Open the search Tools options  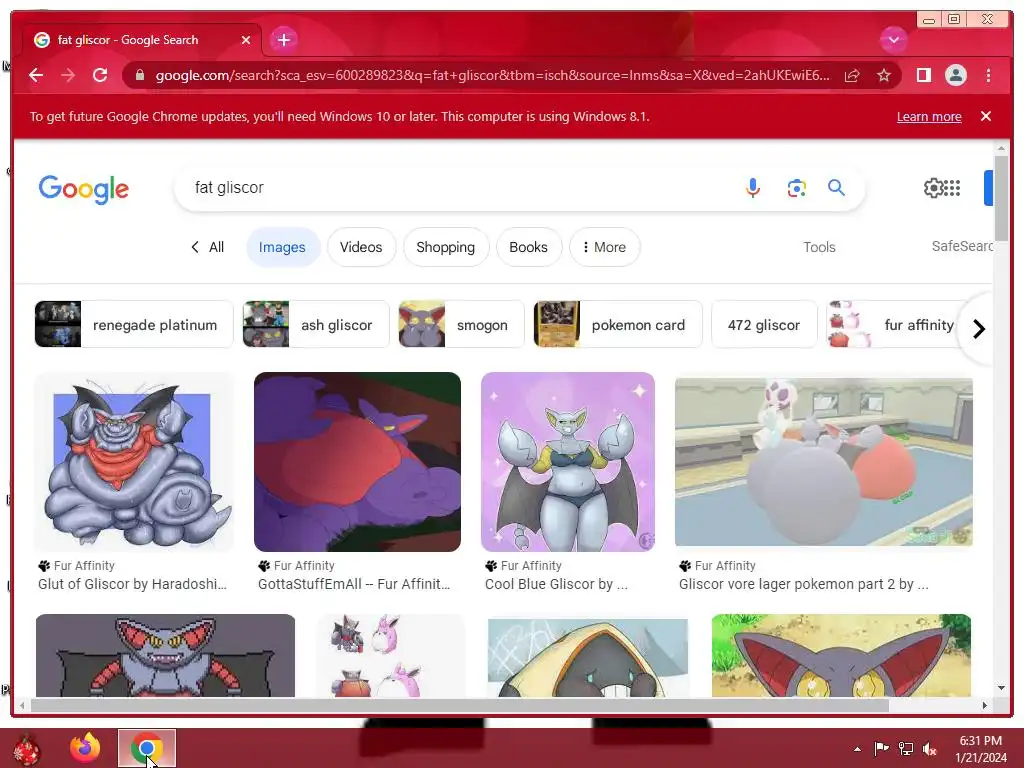pos(819,248)
